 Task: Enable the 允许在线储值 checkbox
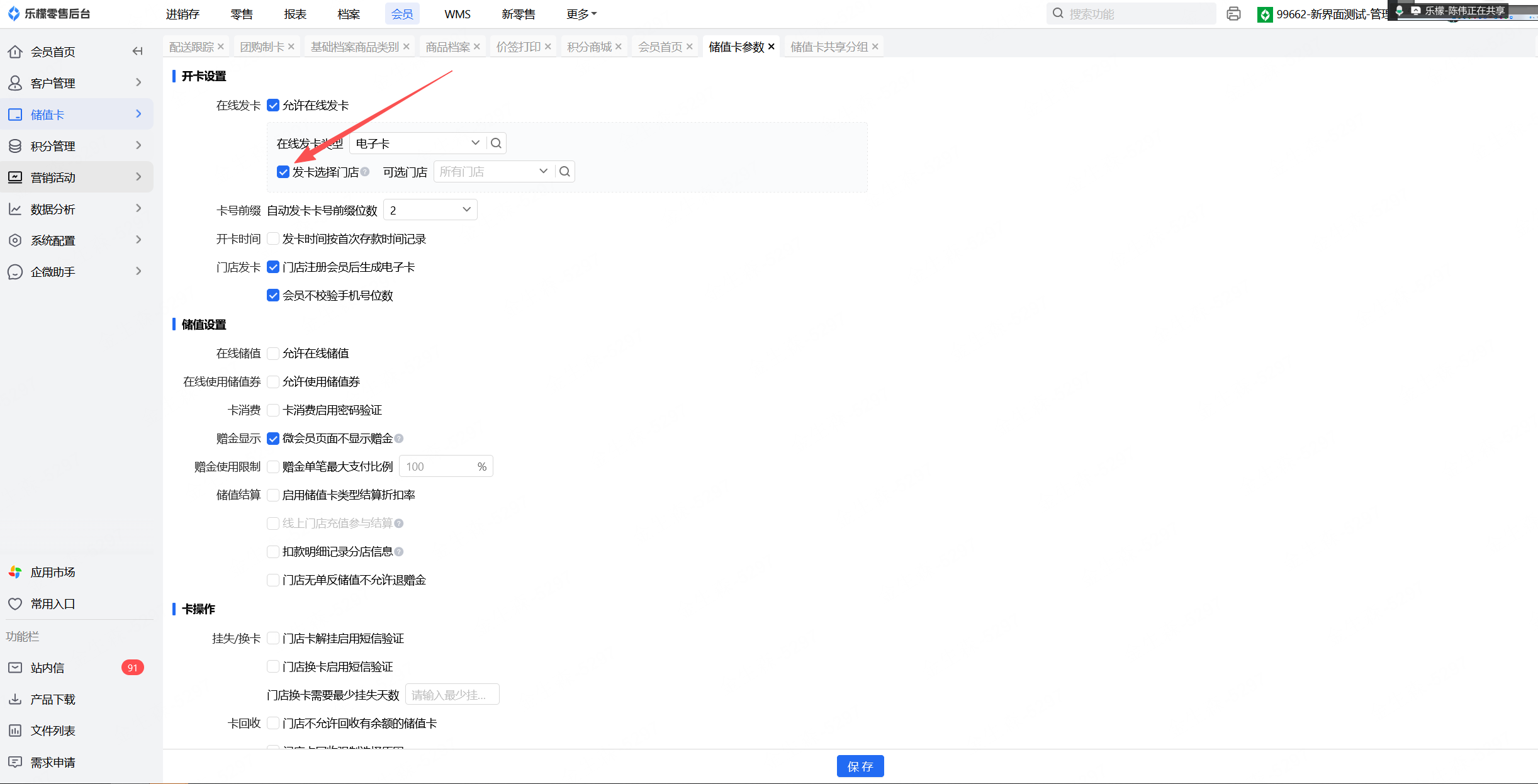tap(273, 354)
